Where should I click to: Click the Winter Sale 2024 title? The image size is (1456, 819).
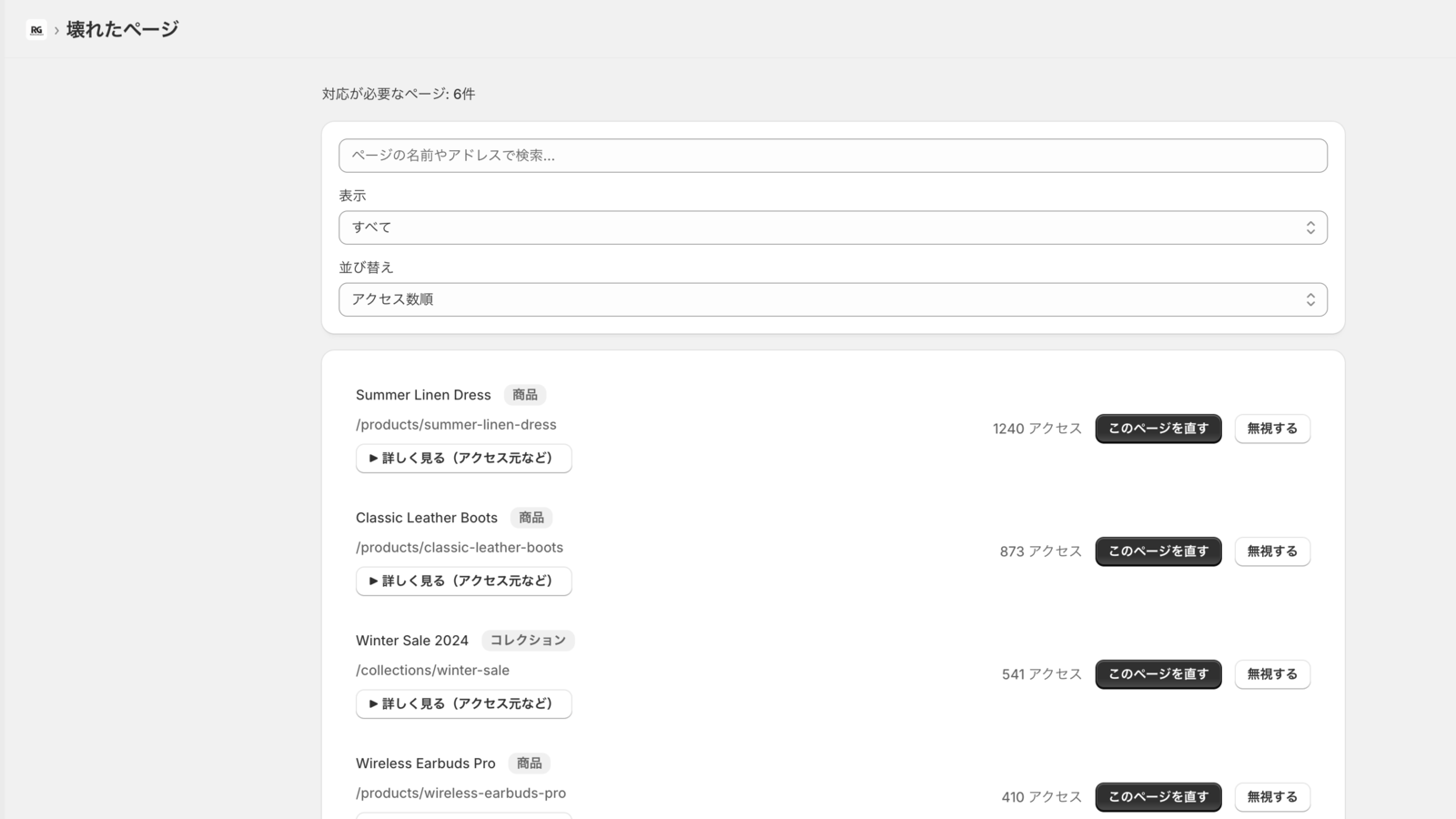(x=412, y=641)
